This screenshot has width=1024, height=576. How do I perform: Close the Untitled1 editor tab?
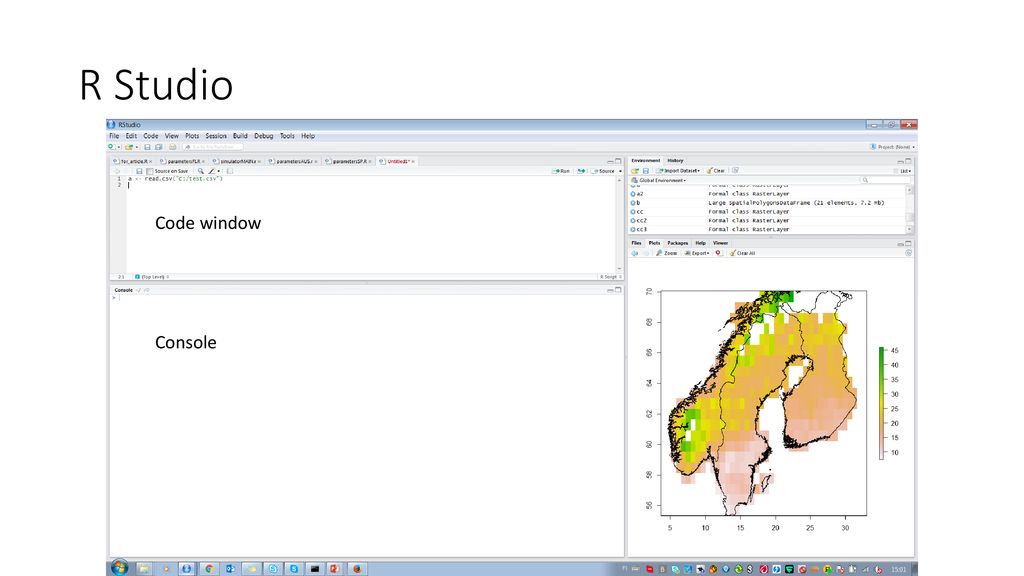[x=413, y=161]
